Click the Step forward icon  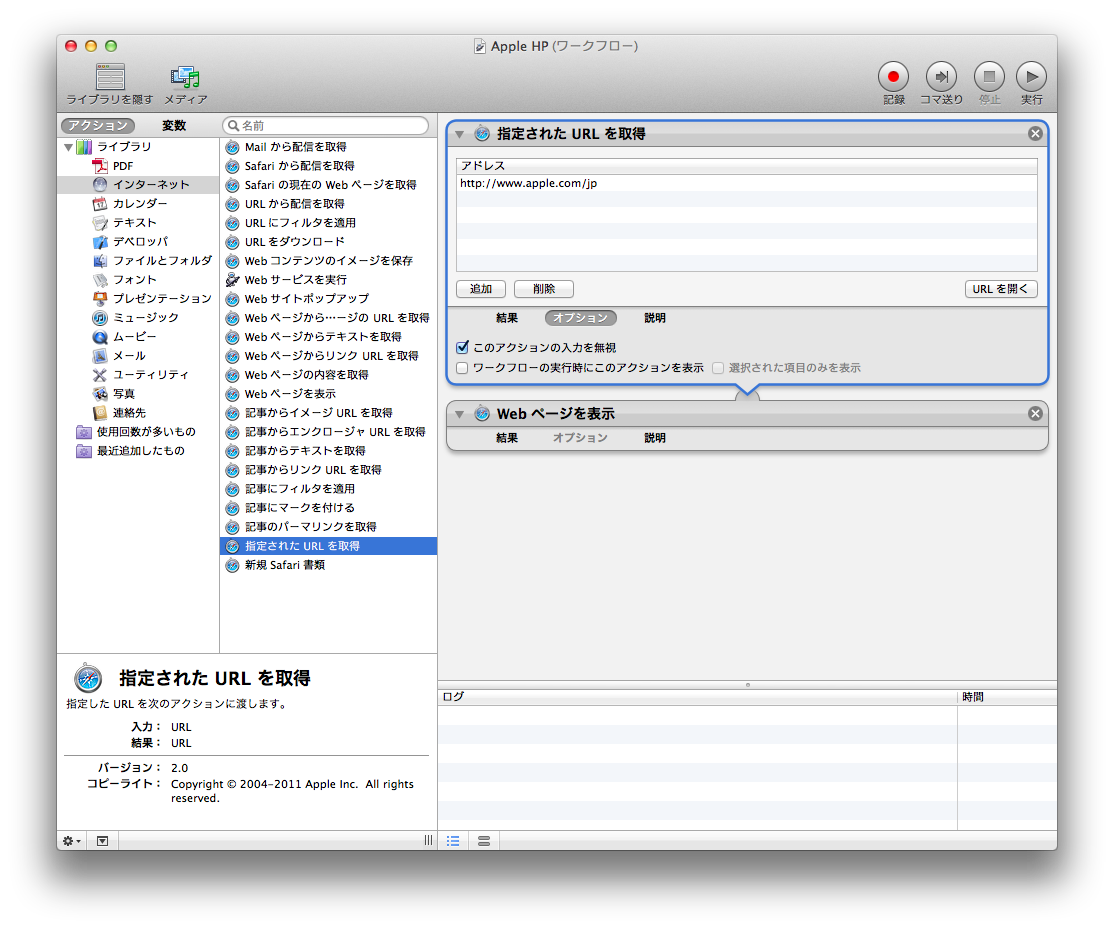941,77
